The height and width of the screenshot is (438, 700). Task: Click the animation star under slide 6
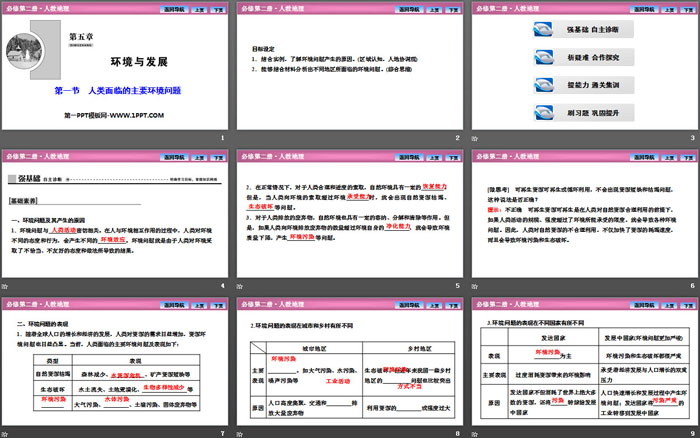tap(475, 286)
